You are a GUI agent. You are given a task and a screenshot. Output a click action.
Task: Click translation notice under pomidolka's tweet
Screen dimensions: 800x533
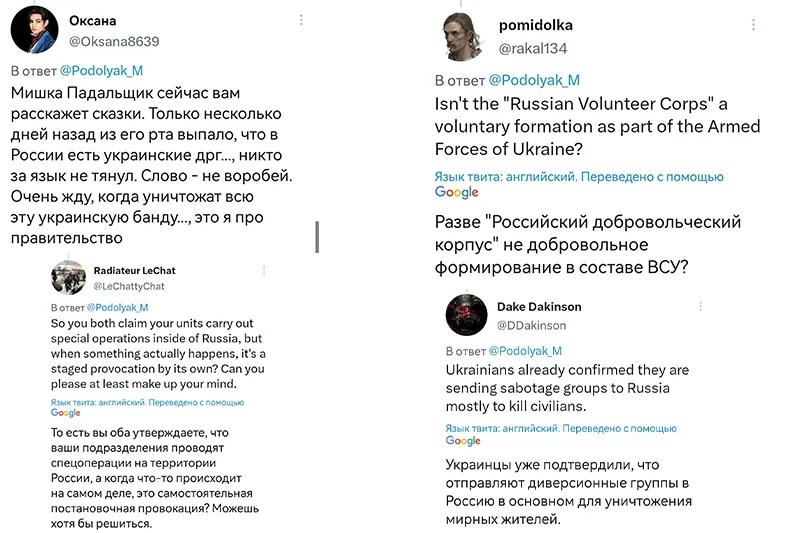click(x=579, y=184)
